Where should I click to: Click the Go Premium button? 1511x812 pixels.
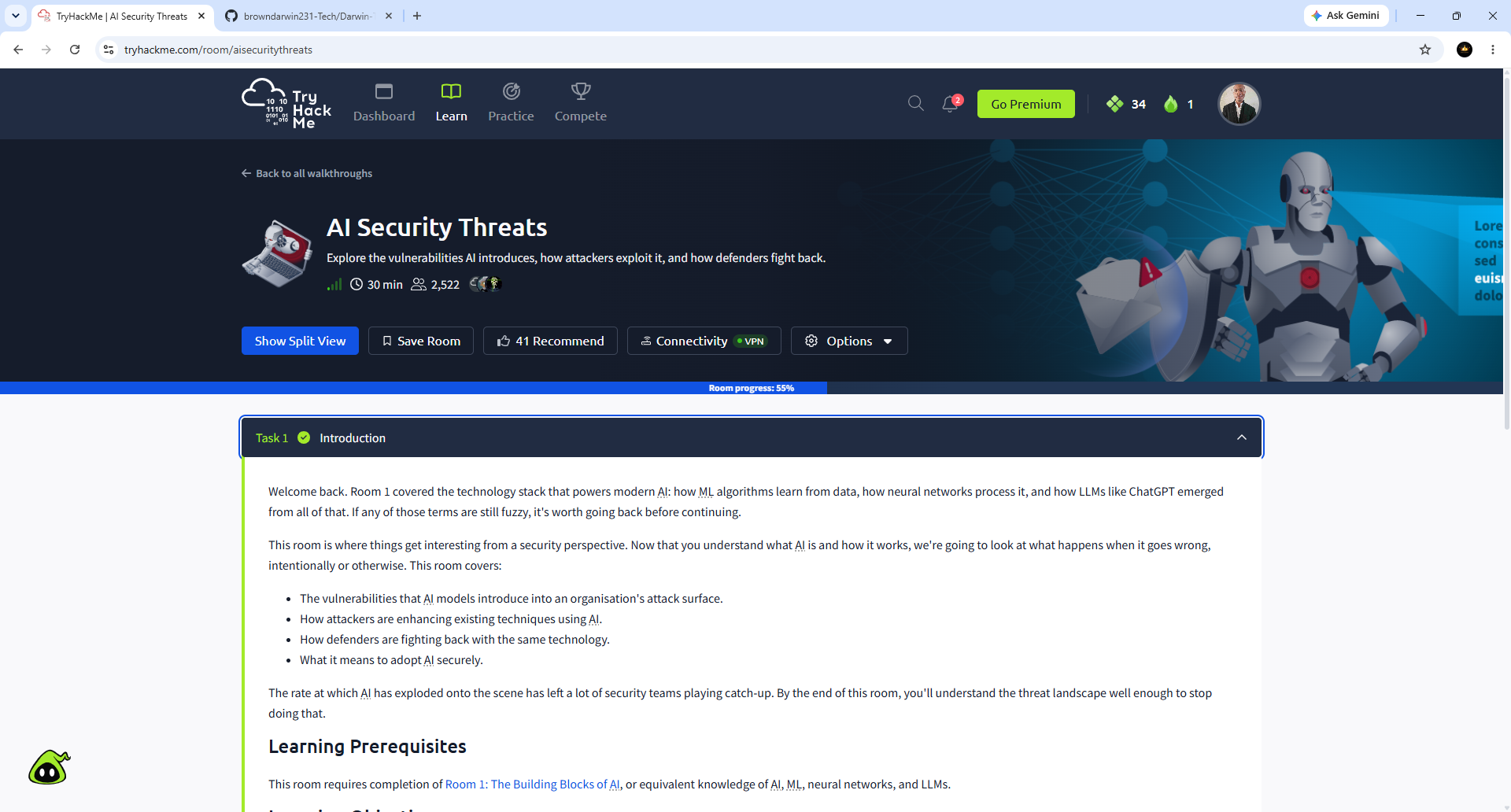click(1026, 104)
